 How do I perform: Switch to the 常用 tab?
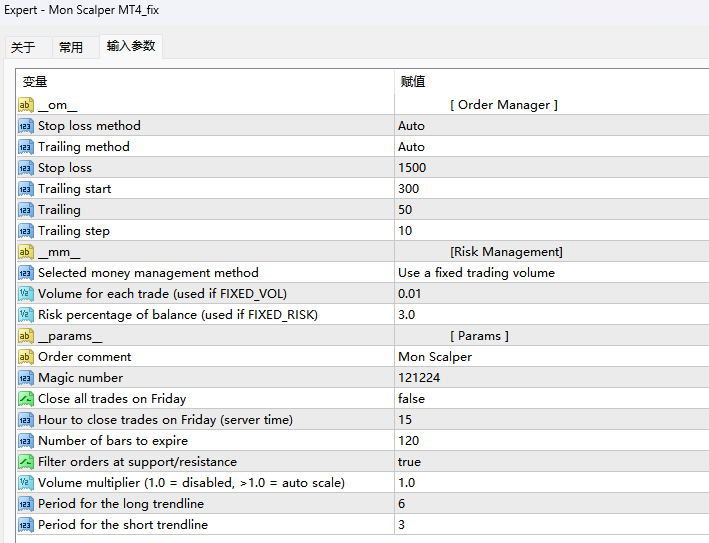71,47
